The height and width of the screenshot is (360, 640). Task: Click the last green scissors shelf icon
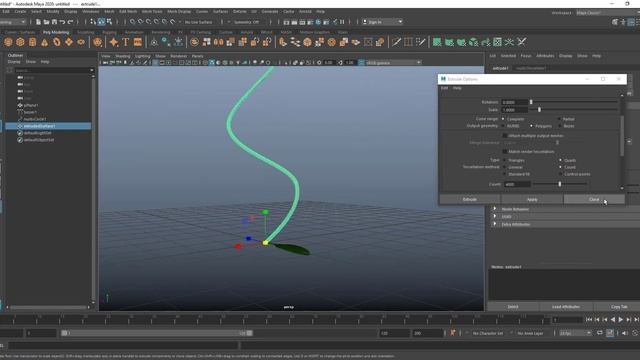pyautogui.click(x=522, y=42)
